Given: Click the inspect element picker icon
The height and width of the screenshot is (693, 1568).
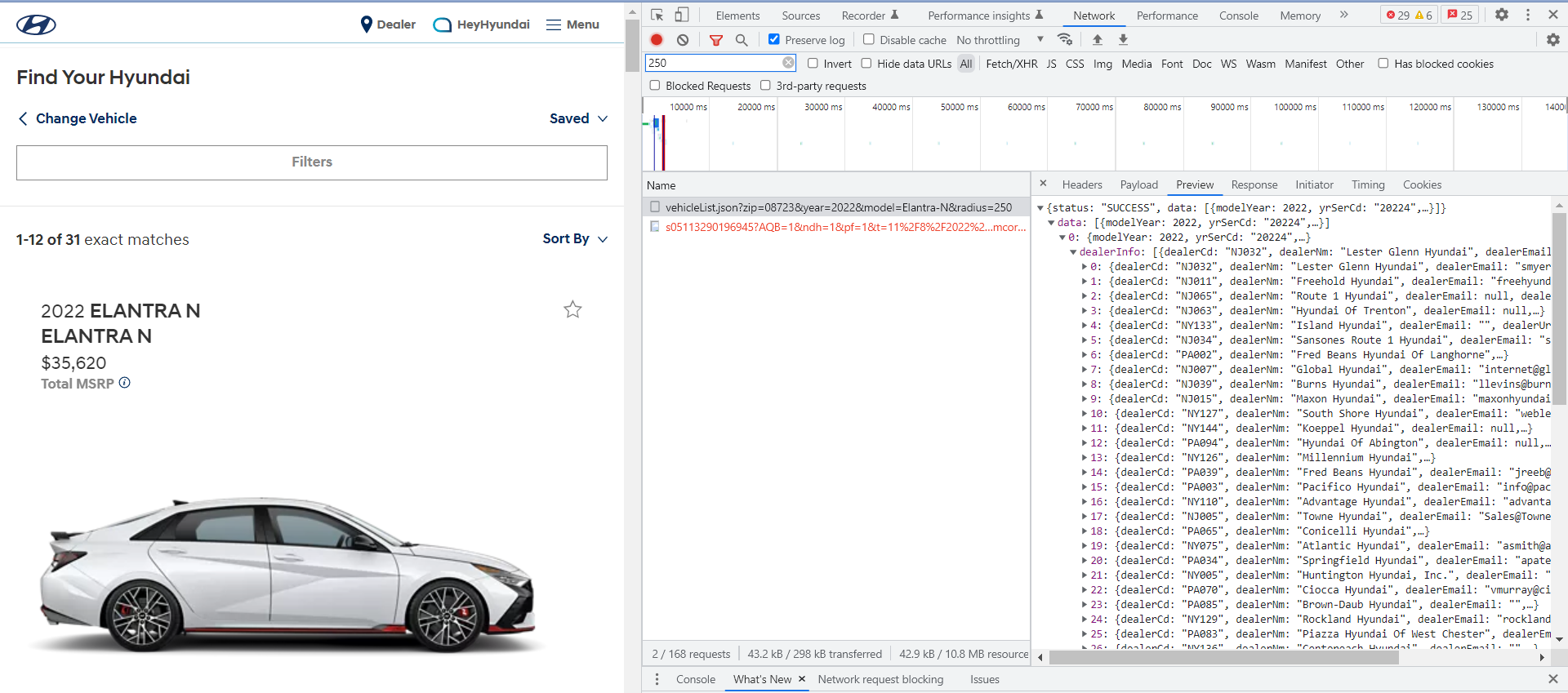Looking at the screenshot, I should coord(657,15).
